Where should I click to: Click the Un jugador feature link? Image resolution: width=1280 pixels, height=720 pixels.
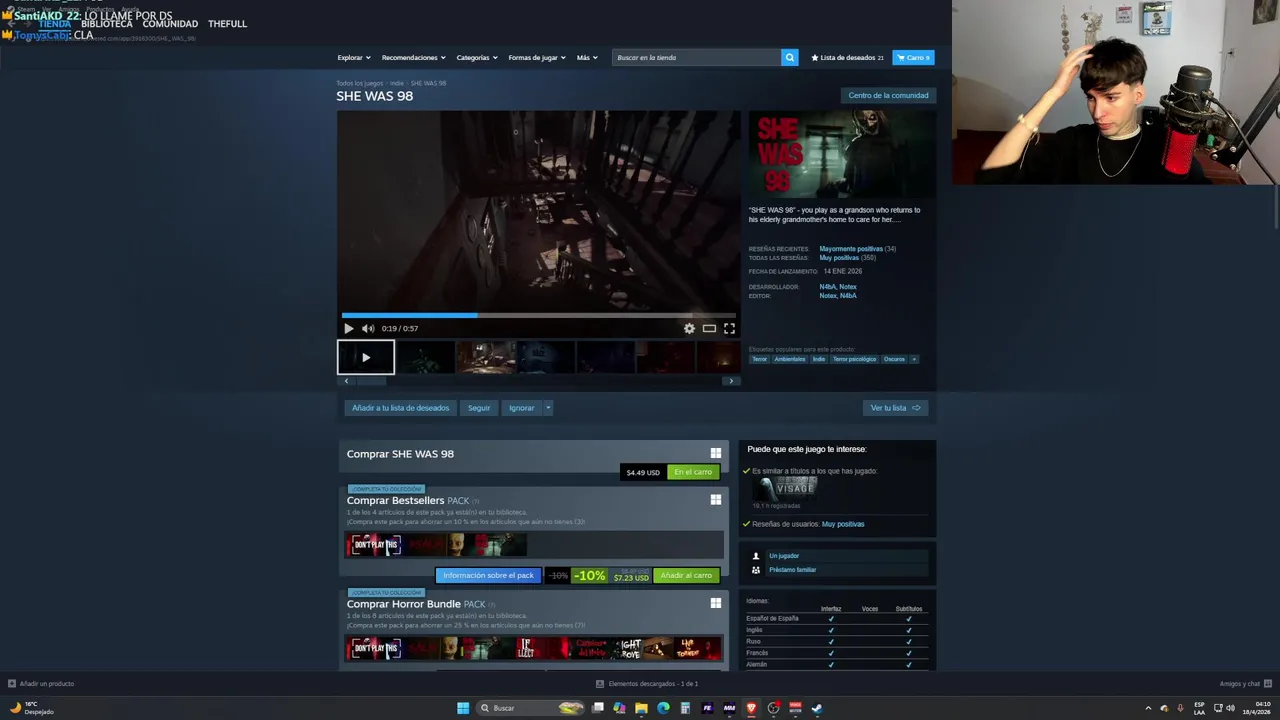pos(784,556)
